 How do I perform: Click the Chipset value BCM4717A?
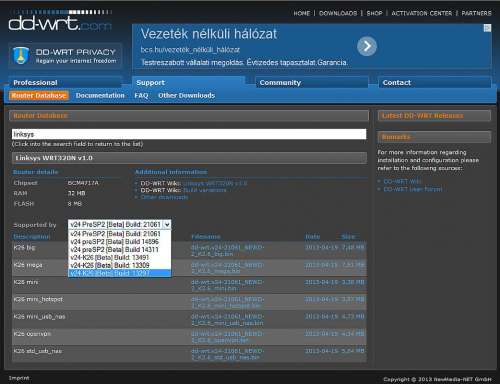(83, 183)
